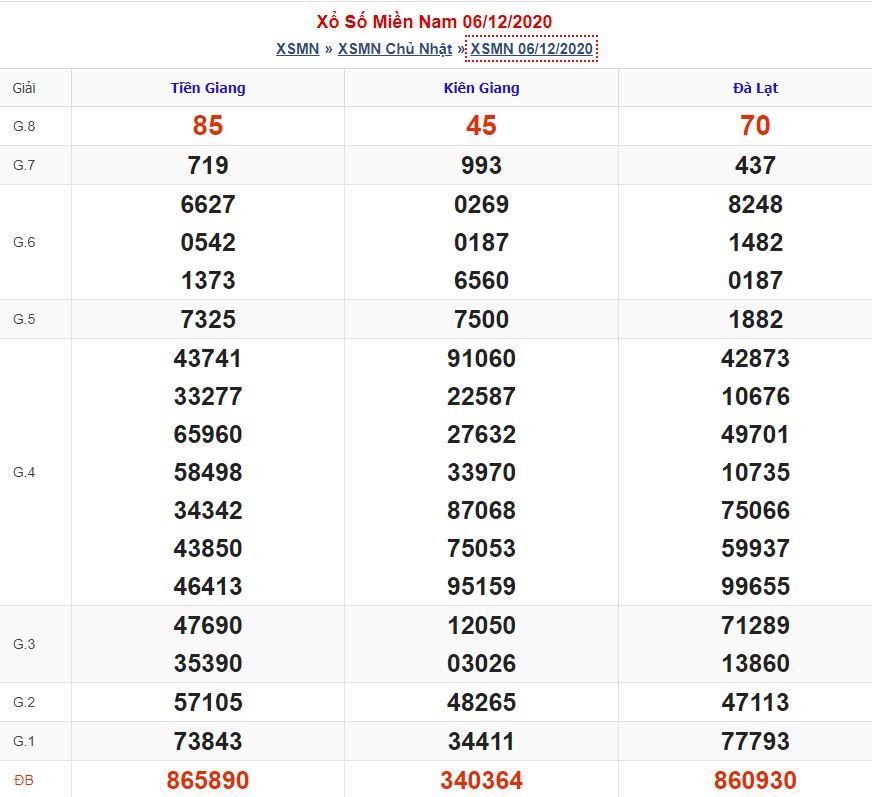Click the Kiên Giang special prize 340364

(x=482, y=780)
